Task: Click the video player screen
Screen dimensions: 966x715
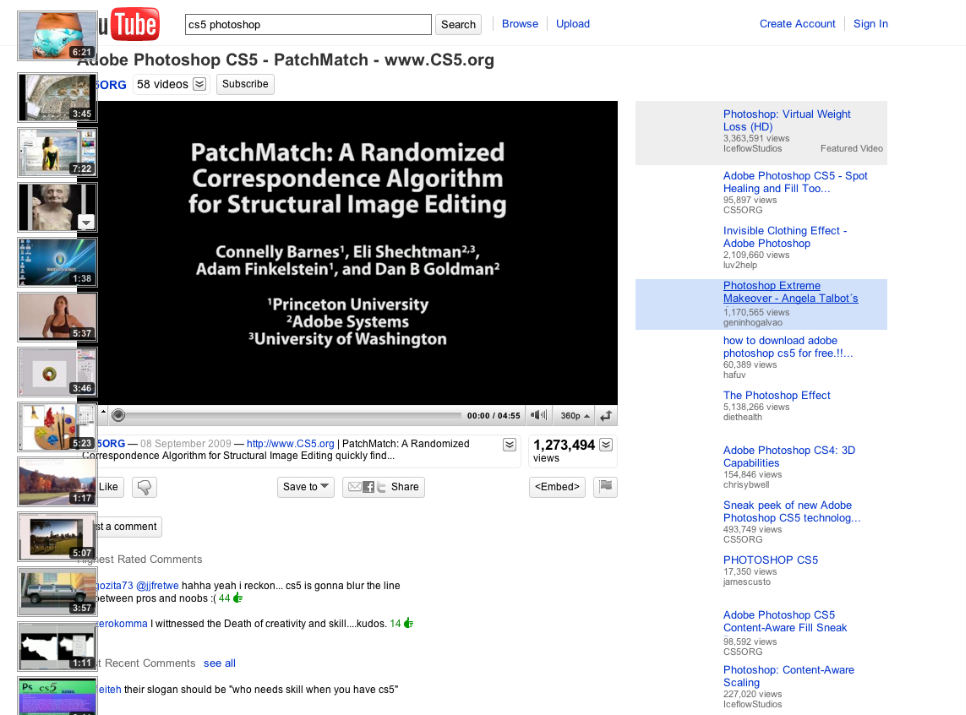Action: 357,252
